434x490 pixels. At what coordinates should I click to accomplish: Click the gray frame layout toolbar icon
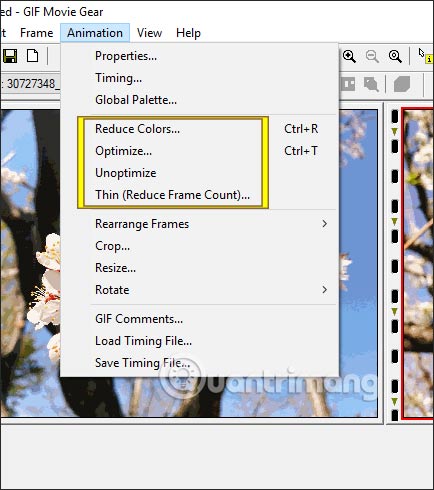pyautogui.click(x=348, y=84)
